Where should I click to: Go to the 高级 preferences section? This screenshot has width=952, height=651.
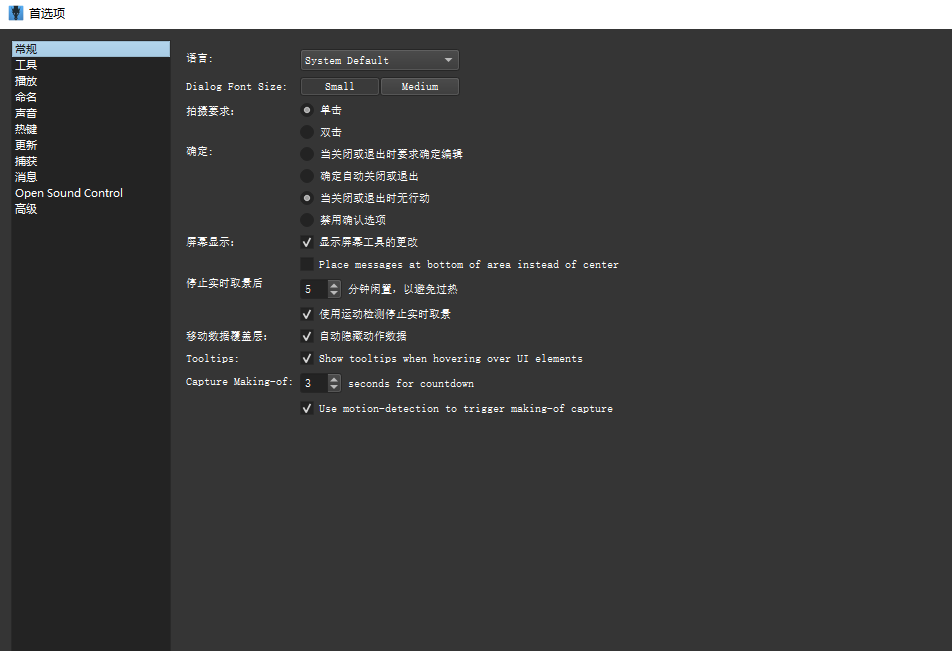26,209
